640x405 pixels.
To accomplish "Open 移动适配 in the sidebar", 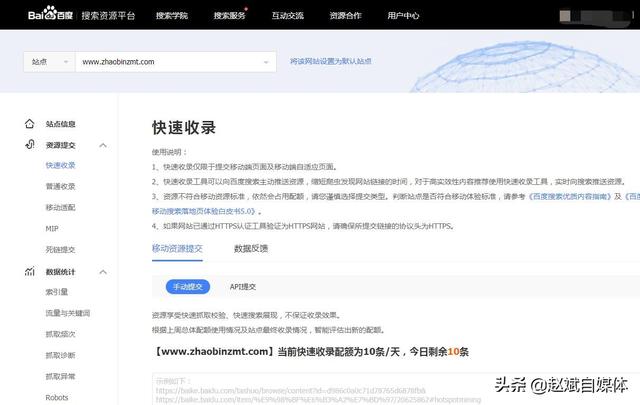I will click(x=60, y=207).
